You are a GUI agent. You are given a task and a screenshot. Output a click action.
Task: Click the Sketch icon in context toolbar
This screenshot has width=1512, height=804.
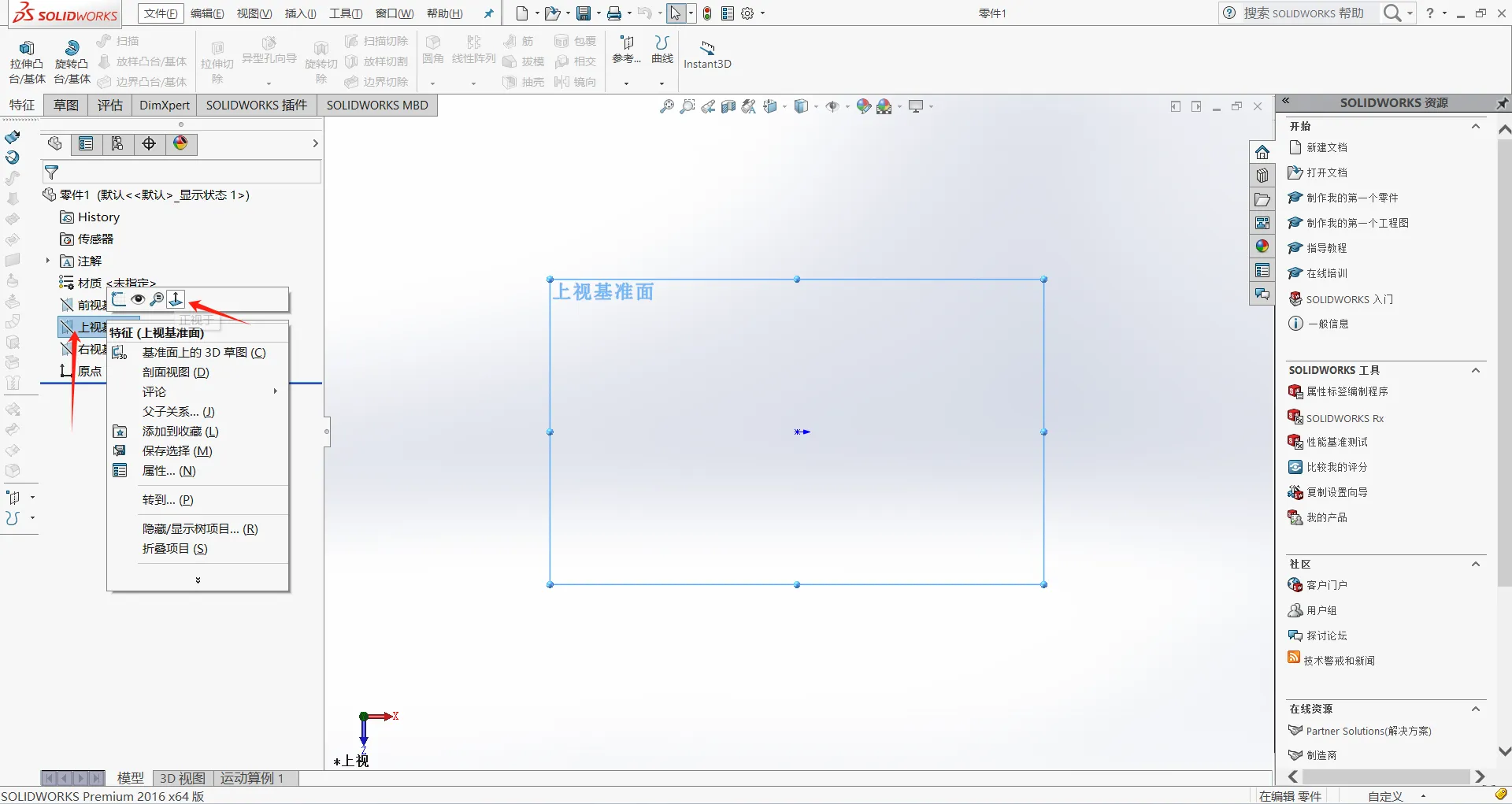tap(119, 299)
